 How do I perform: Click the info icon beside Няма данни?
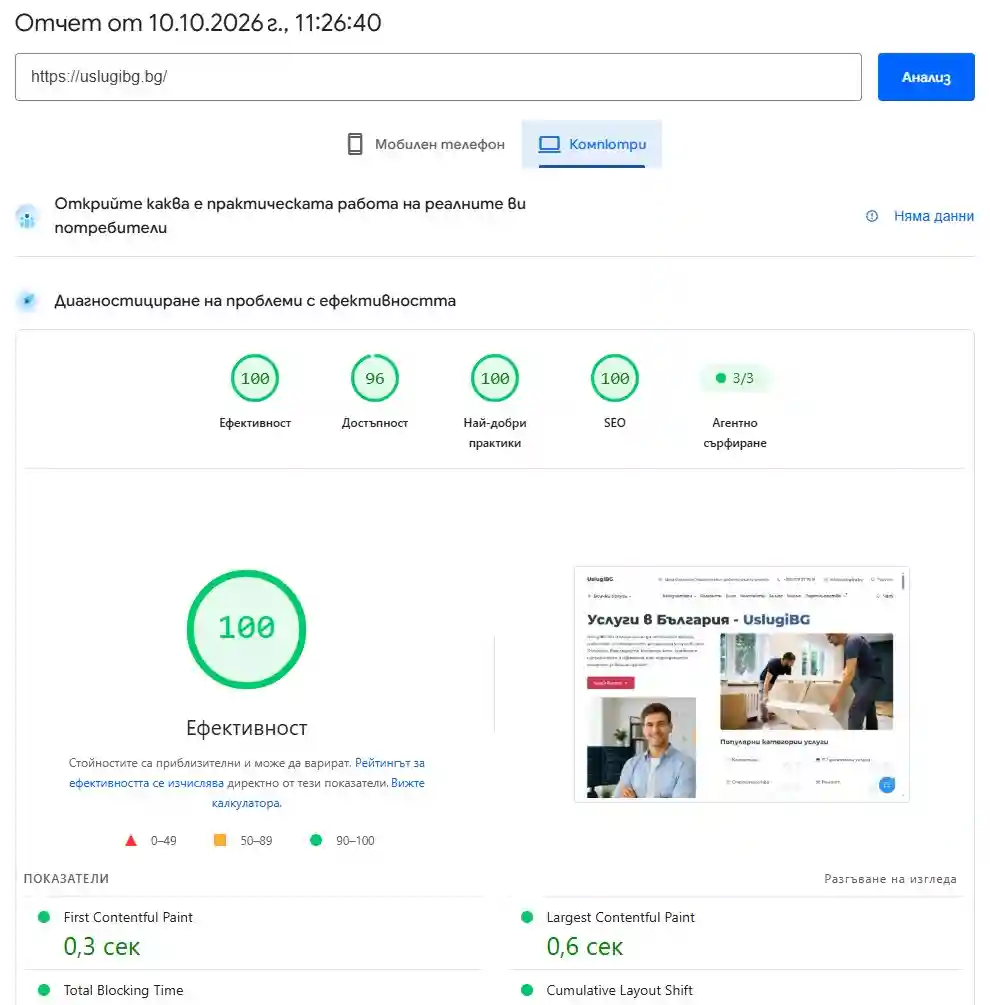[x=871, y=216]
